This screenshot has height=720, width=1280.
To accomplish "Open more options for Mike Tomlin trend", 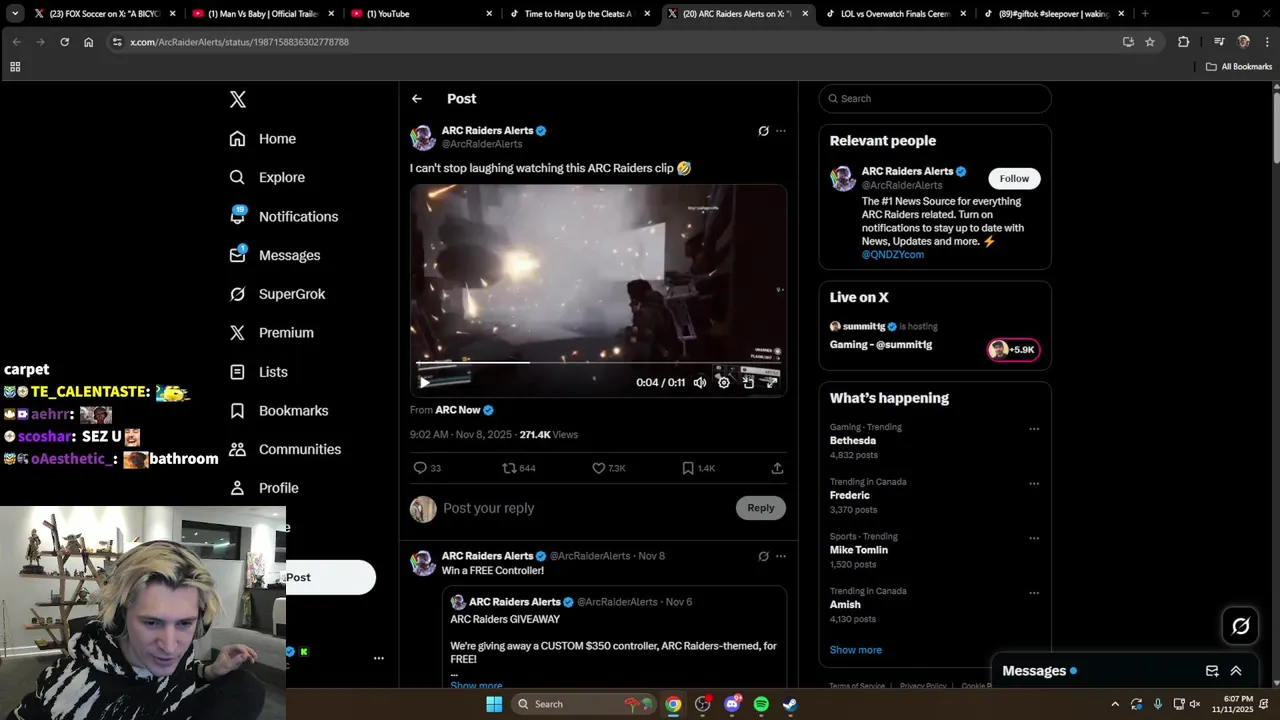I will pyautogui.click(x=1034, y=538).
